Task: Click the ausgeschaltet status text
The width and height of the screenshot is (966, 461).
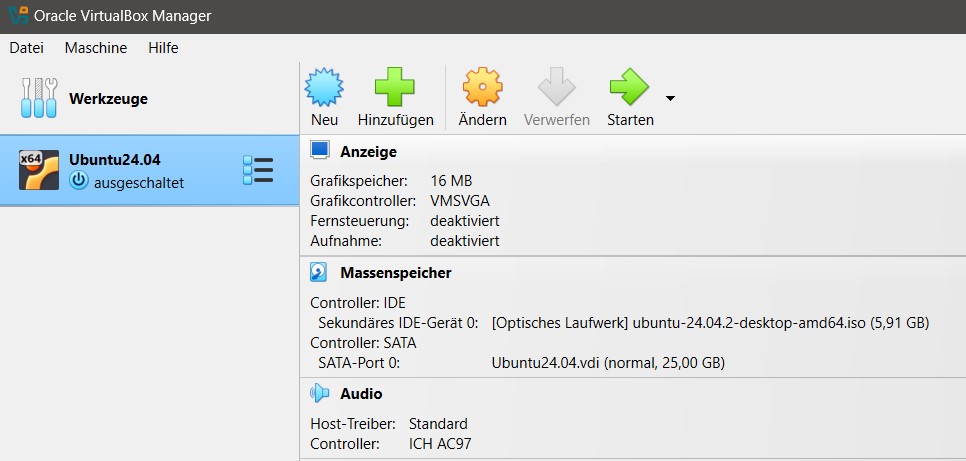Action: pos(139,183)
